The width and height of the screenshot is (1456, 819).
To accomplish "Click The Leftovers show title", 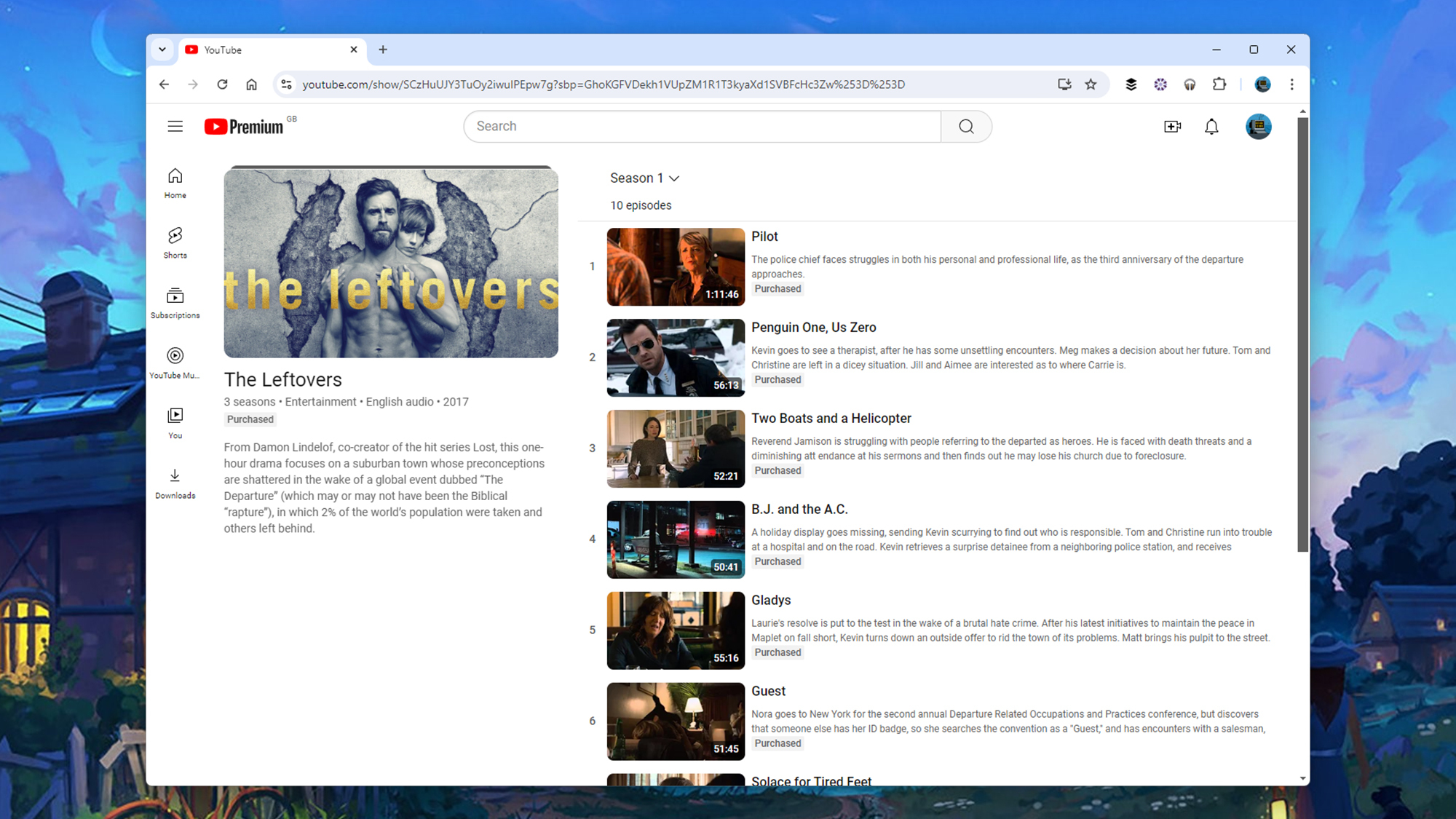I will (x=282, y=379).
